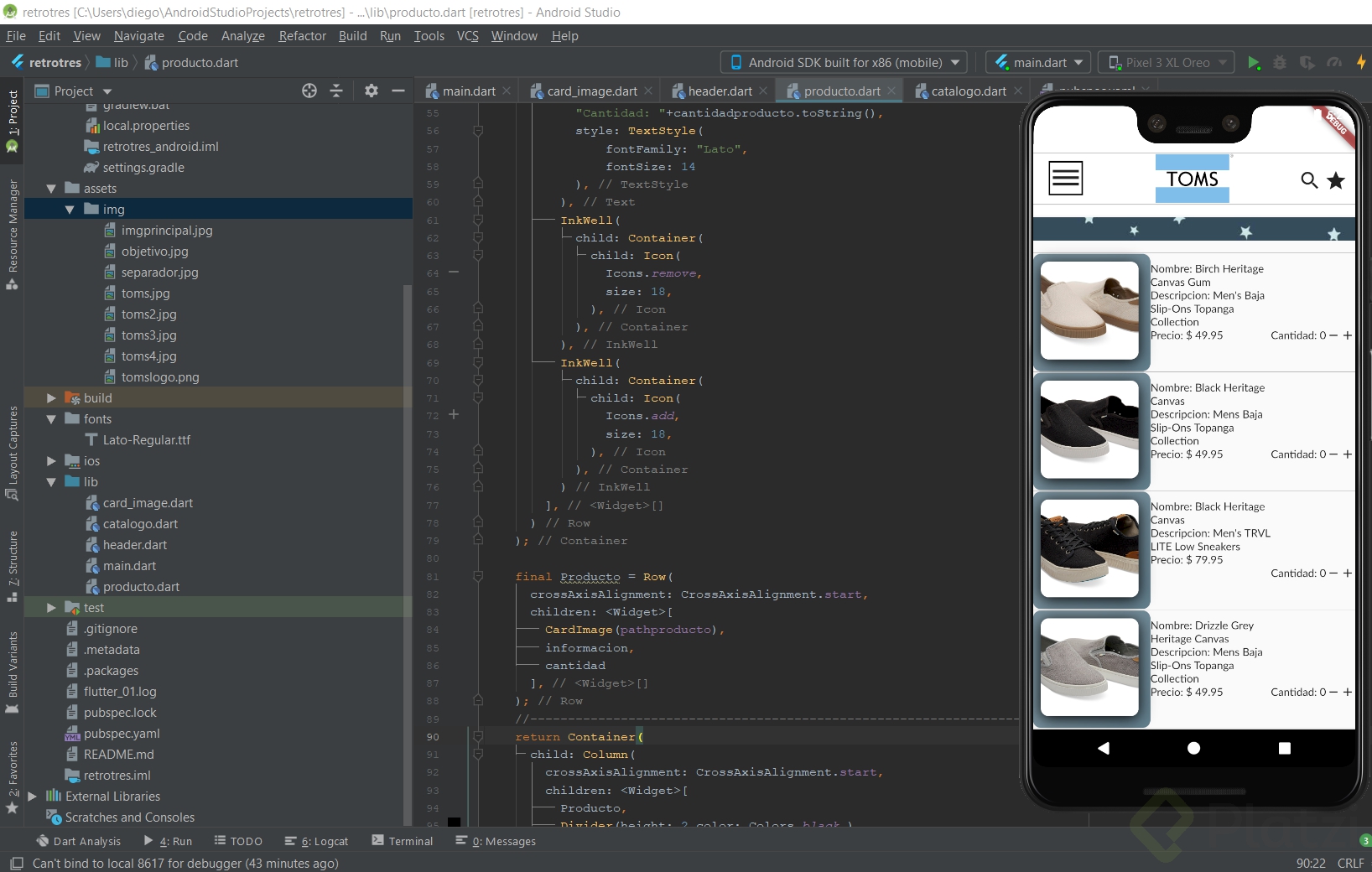Tap Android recents square button in emulator
This screenshot has width=1372, height=872.
click(1284, 748)
